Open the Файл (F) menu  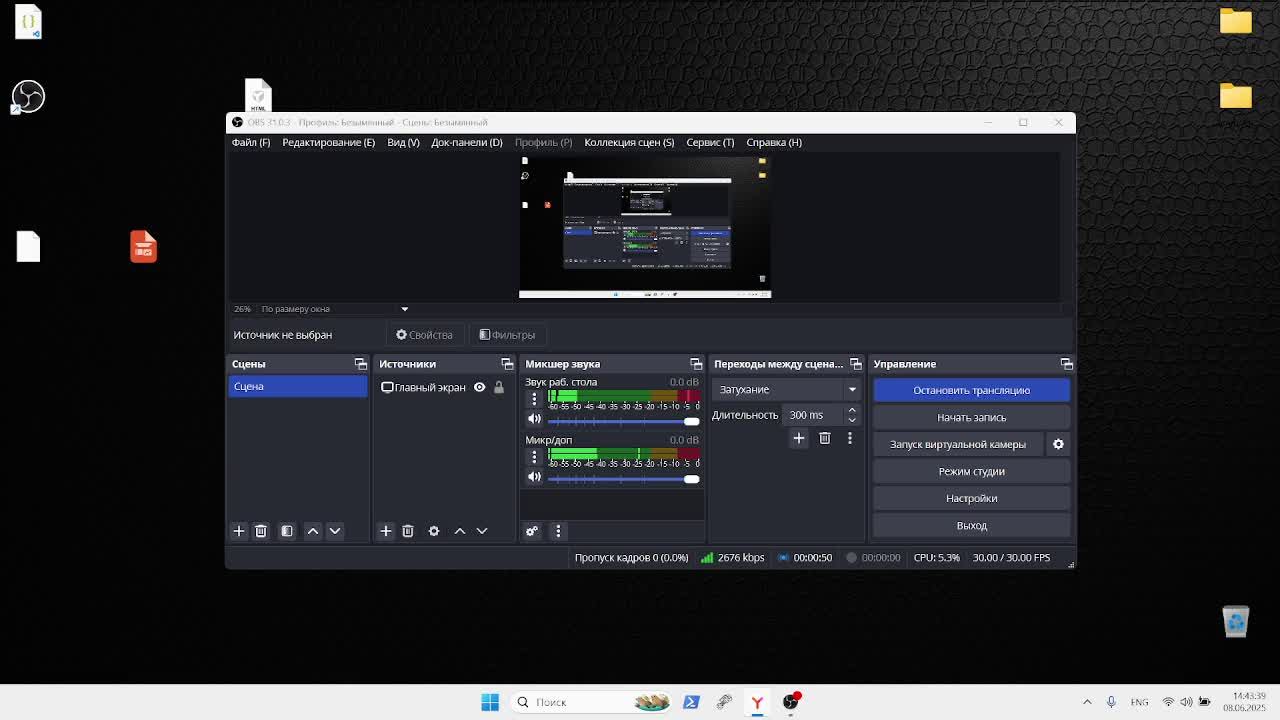251,142
